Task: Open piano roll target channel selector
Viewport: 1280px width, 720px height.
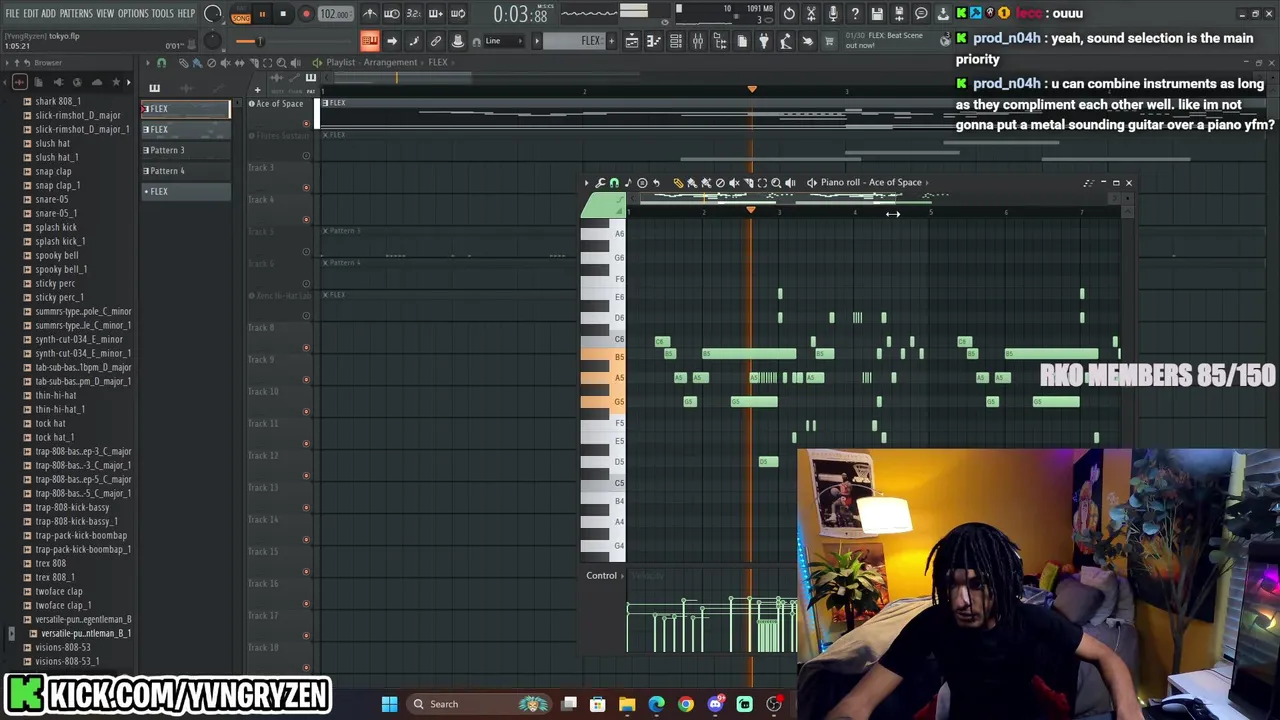Action: click(894, 183)
